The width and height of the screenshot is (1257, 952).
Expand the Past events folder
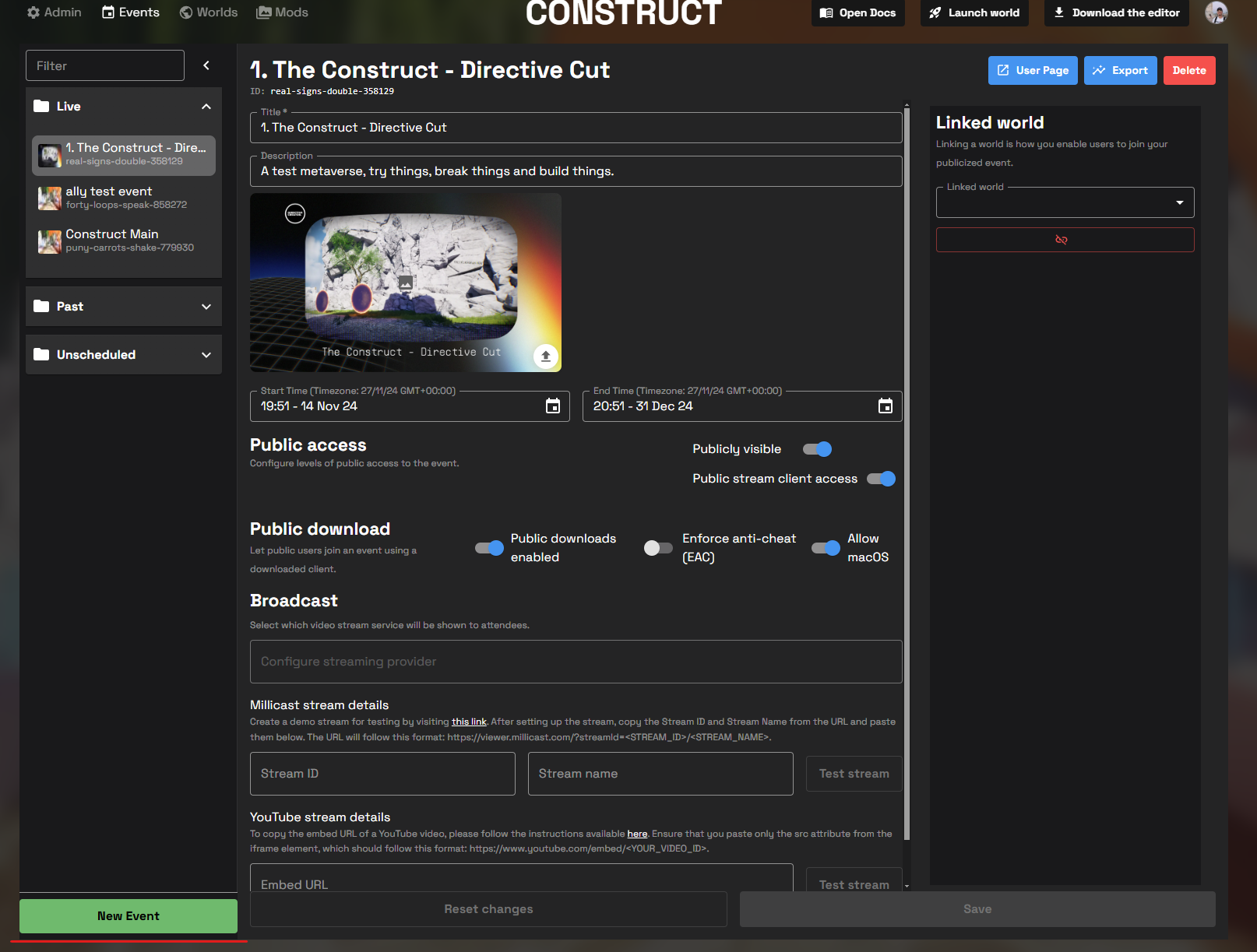[x=124, y=307]
